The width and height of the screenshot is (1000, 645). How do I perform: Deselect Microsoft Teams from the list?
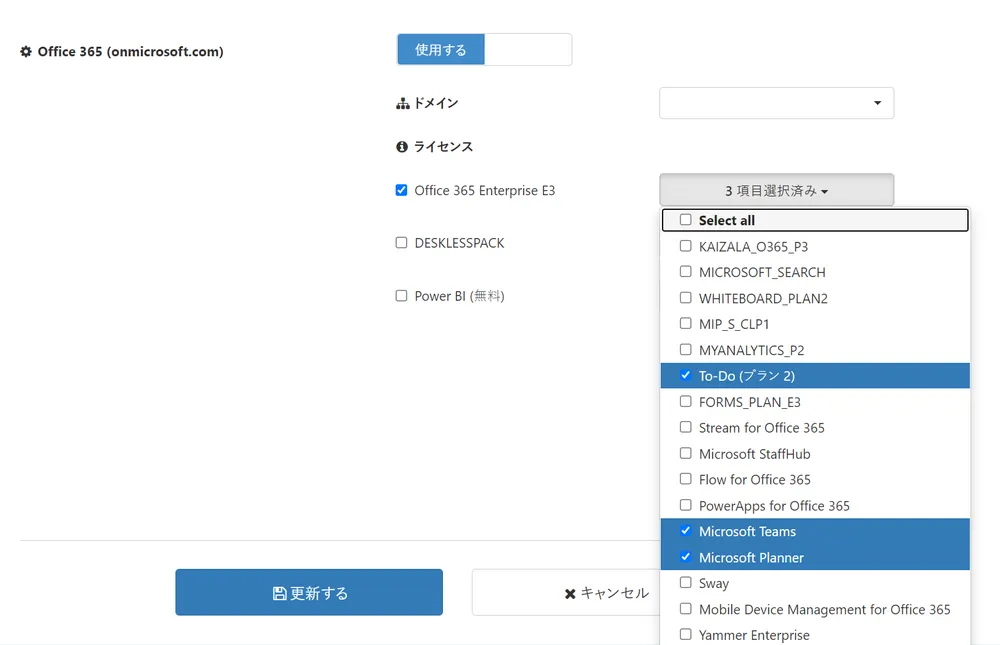tap(686, 532)
